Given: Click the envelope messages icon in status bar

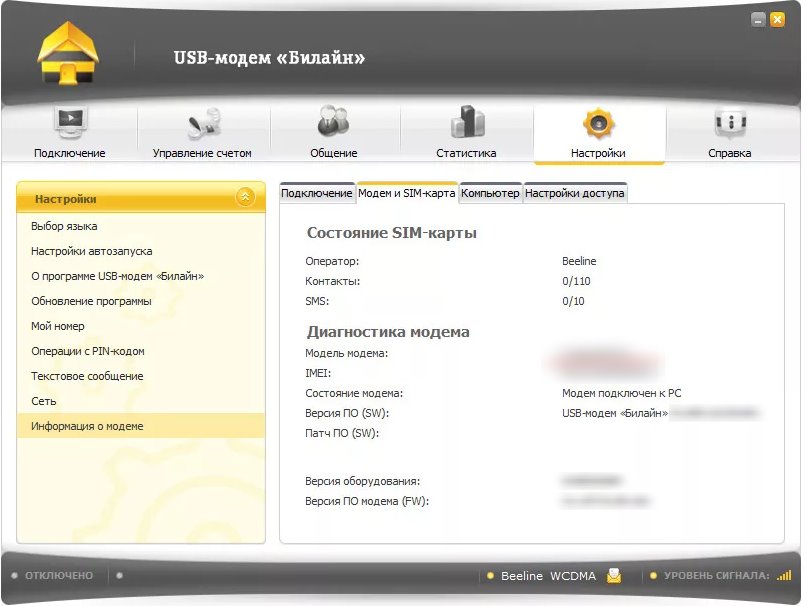Looking at the screenshot, I should click(614, 575).
